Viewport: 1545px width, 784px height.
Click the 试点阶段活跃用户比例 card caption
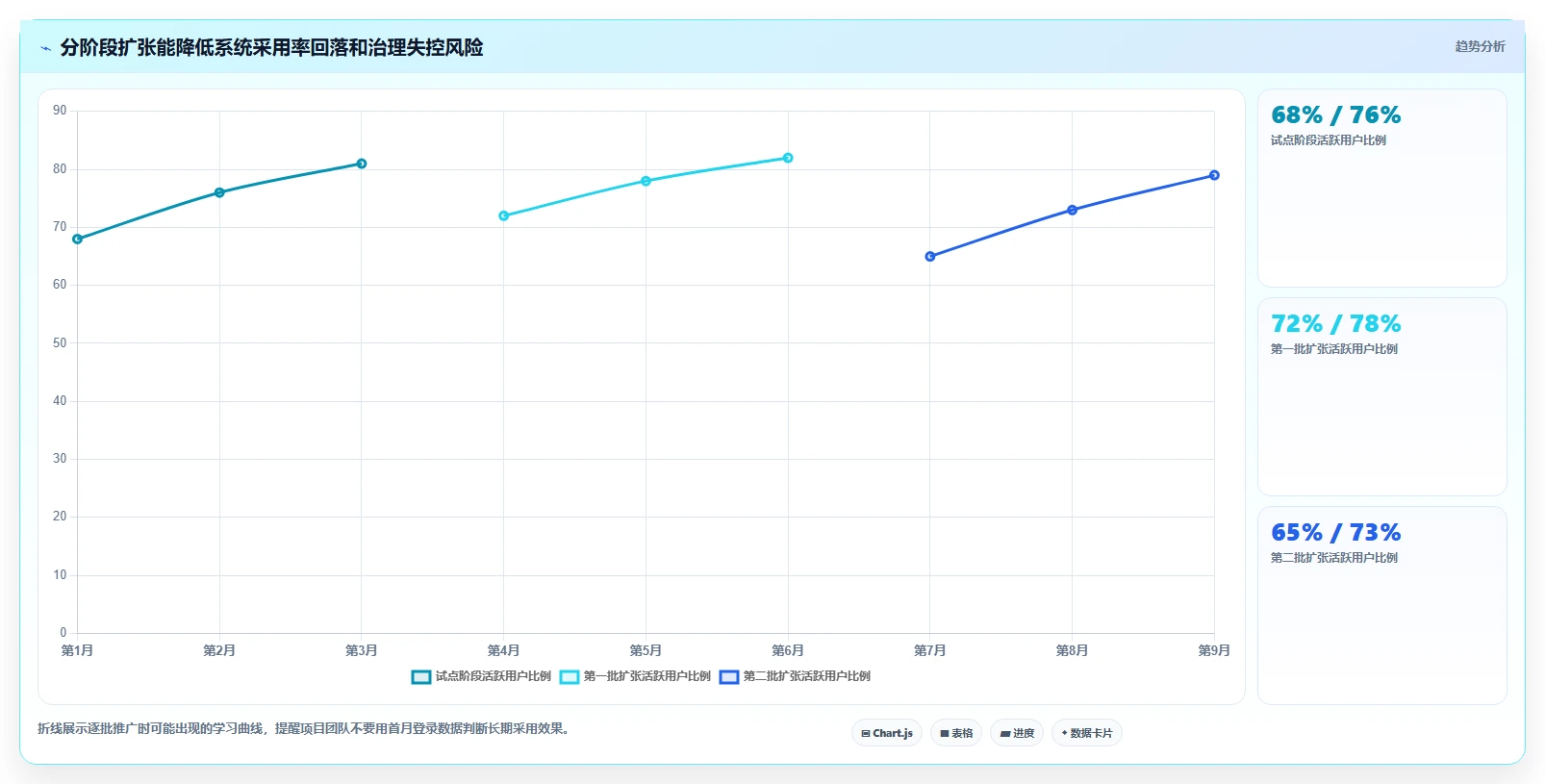(x=1328, y=140)
